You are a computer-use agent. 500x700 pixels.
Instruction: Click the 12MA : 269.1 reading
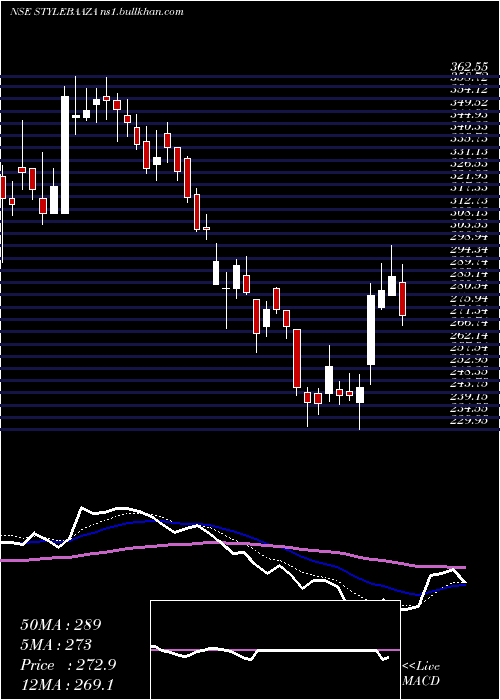pos(66,684)
